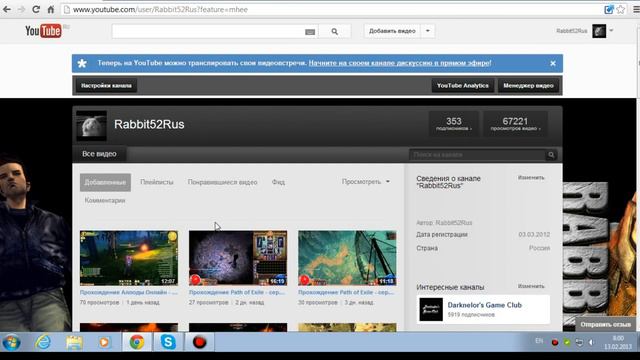
Task: Open the Chrome menu icon
Action: [x=636, y=9]
